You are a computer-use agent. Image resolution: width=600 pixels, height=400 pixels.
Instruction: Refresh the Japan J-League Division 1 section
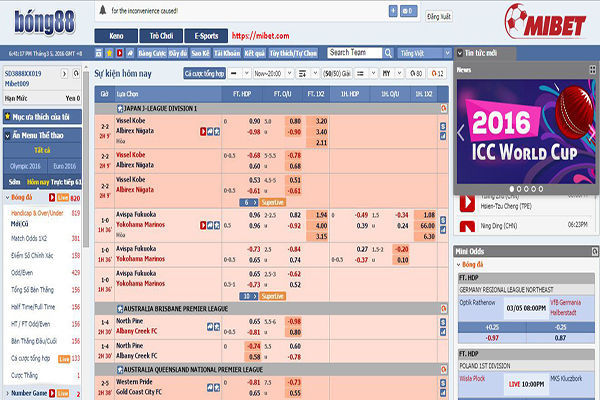(x=443, y=109)
